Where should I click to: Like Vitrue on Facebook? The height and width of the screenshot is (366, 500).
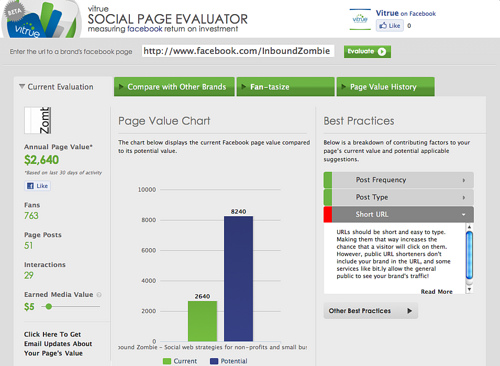click(x=390, y=26)
